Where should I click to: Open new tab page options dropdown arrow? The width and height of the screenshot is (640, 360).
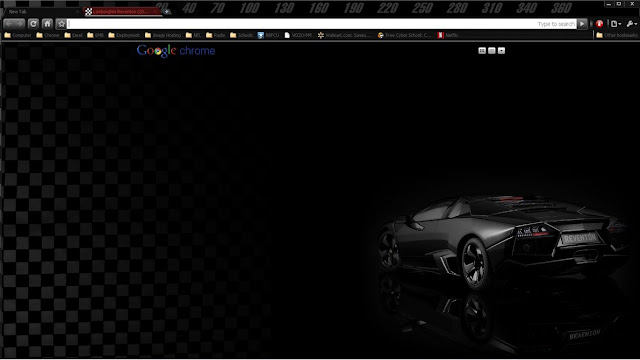point(502,51)
